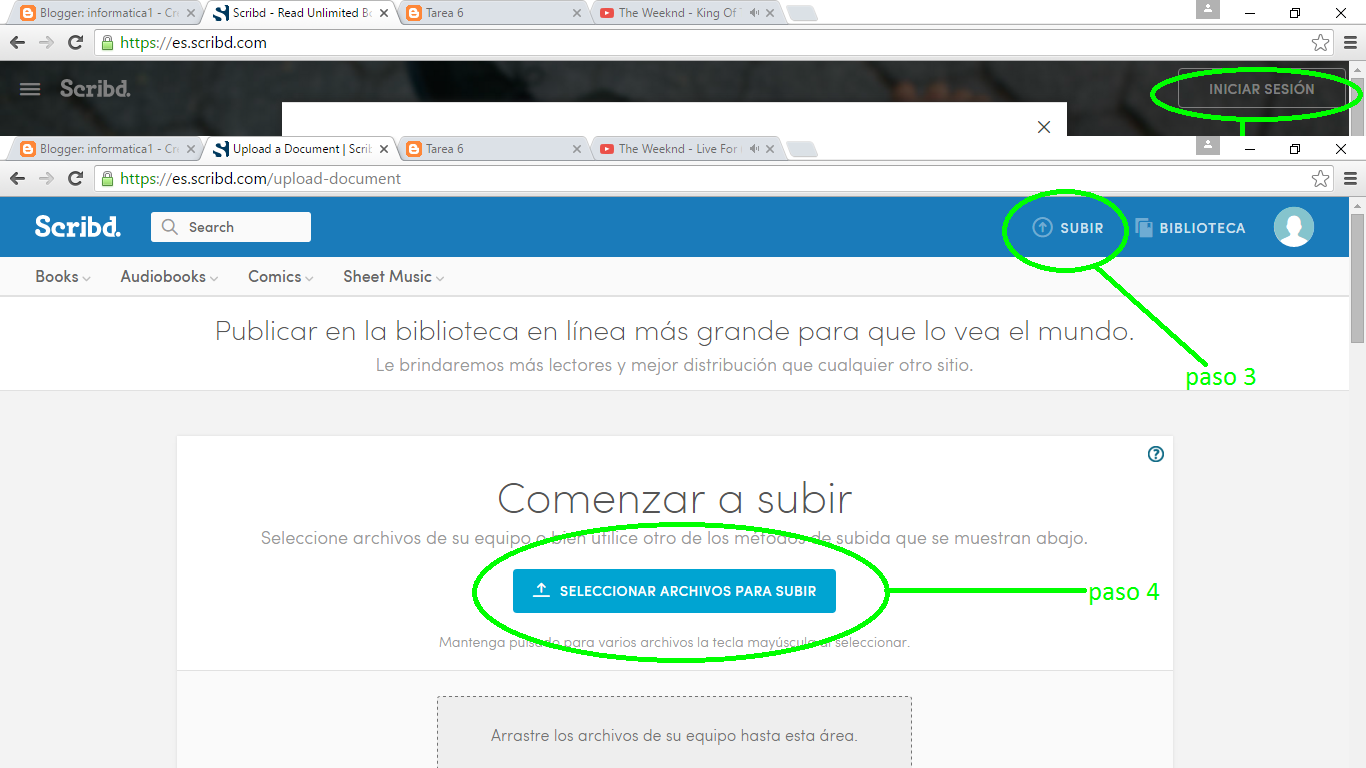Click the Search field in the Scribd header

[x=231, y=227]
